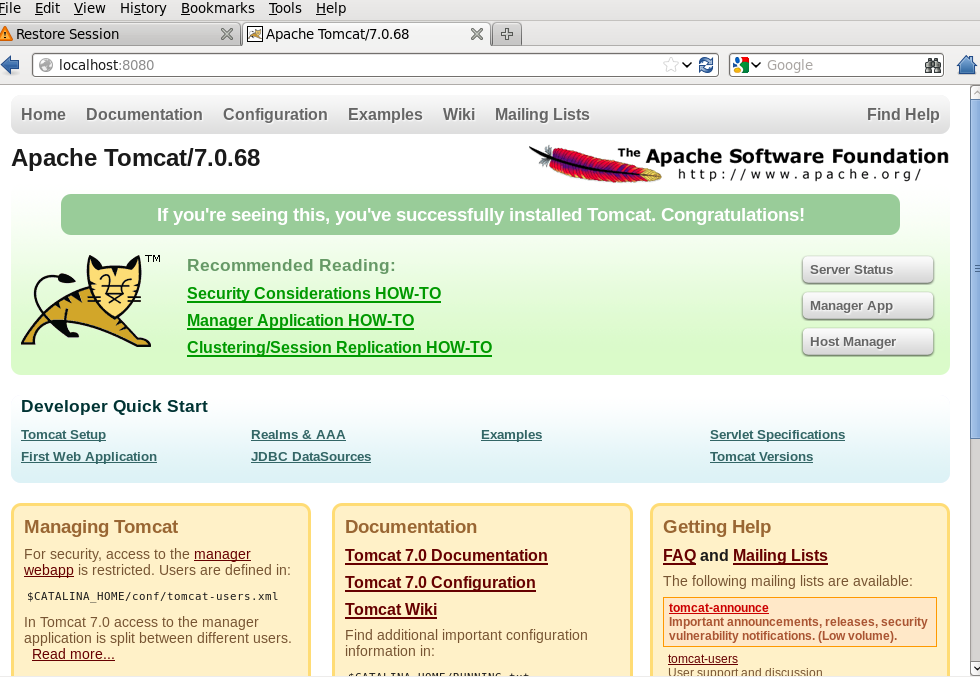
Task: Open the First Web Application link
Action: (x=89, y=456)
